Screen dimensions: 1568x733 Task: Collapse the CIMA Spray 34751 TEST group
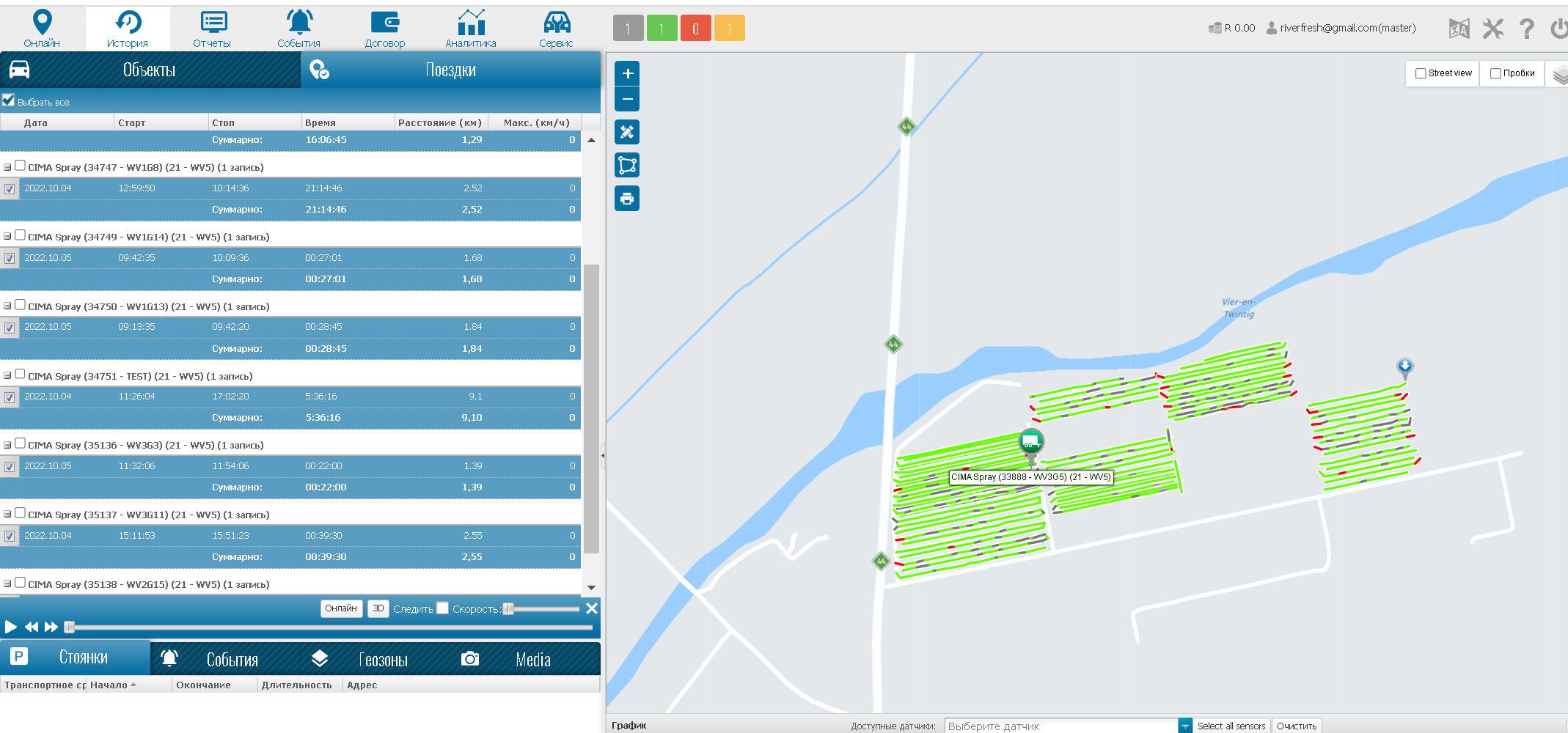[x=7, y=375]
